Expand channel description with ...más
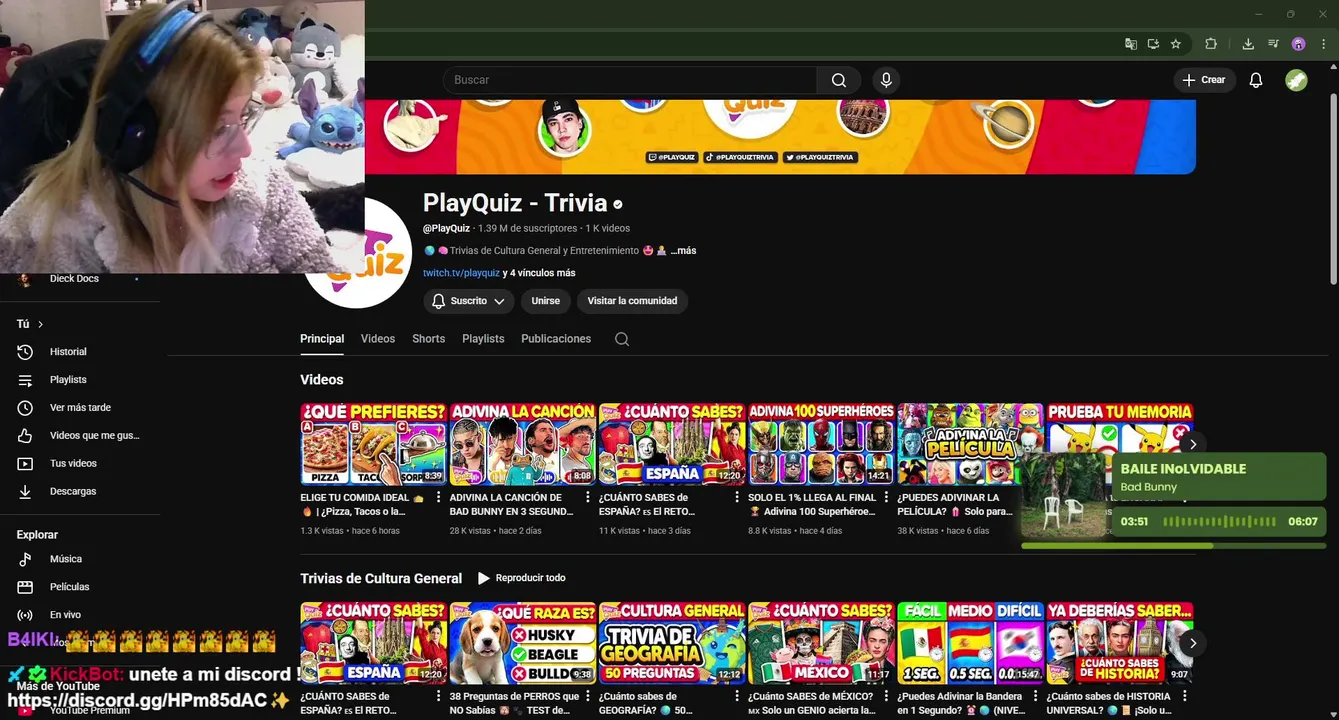The height and width of the screenshot is (720, 1339). click(x=683, y=251)
